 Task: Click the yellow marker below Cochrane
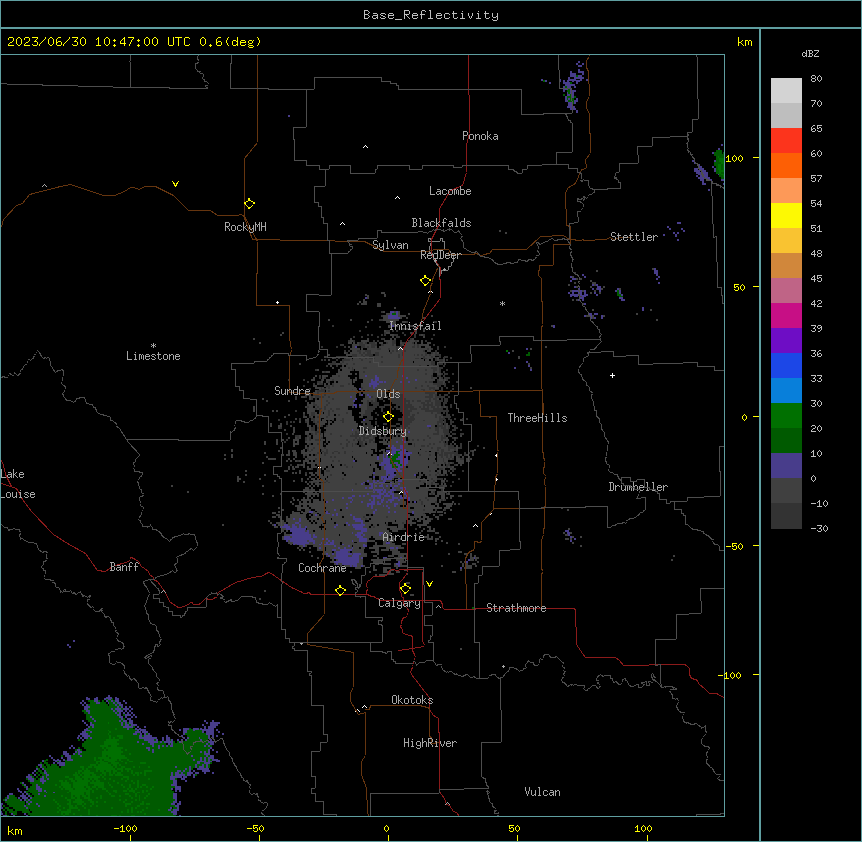[340, 590]
